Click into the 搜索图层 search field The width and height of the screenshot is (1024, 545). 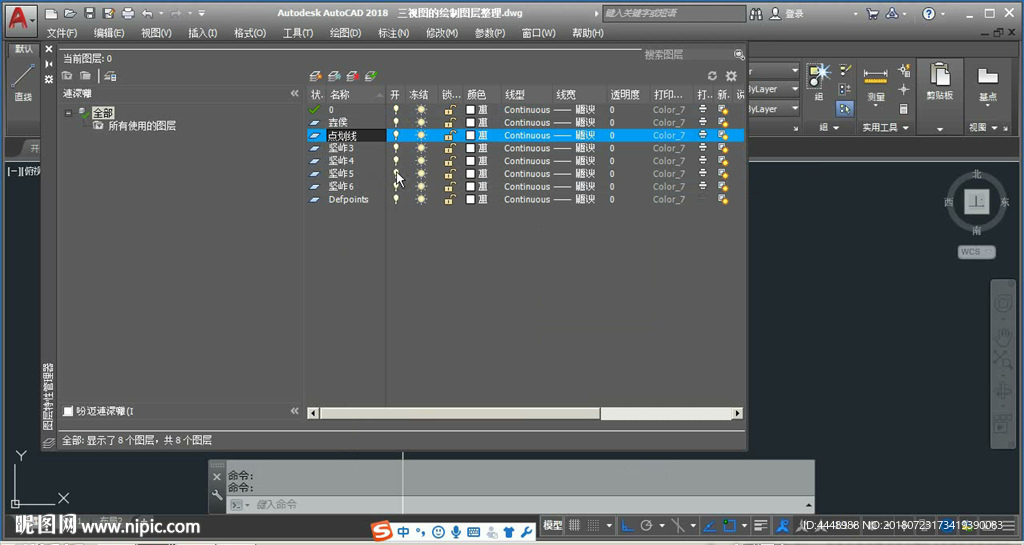point(687,55)
